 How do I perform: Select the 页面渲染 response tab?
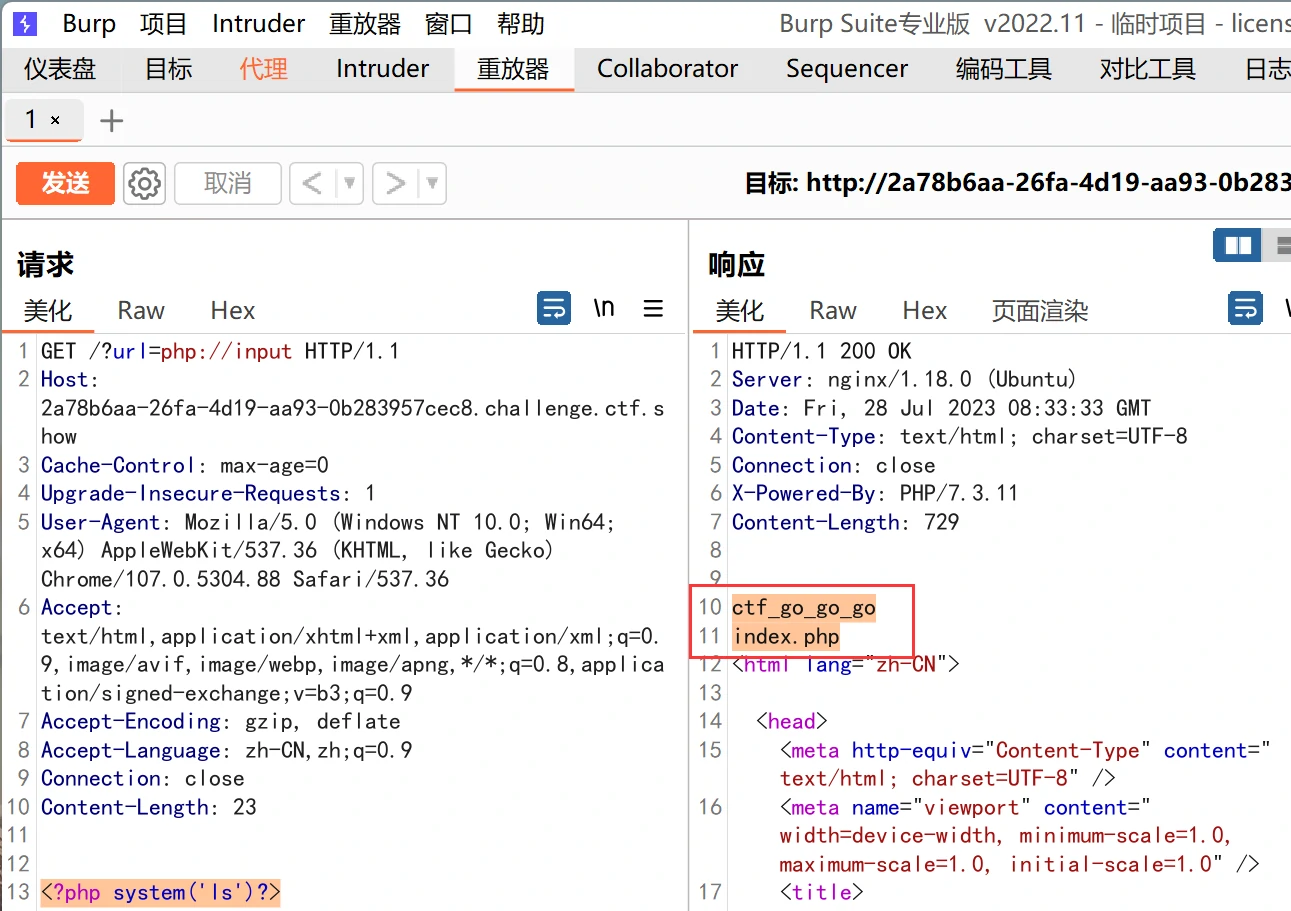pyautogui.click(x=1039, y=311)
